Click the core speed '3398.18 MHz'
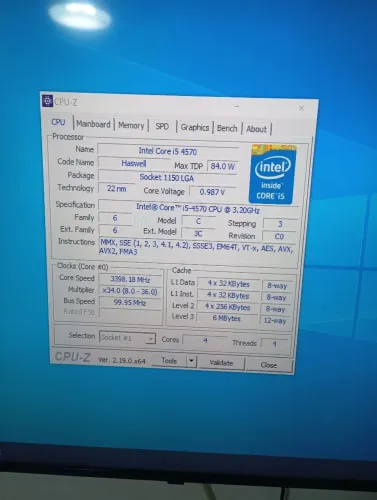The width and height of the screenshot is (377, 500). coord(130,279)
